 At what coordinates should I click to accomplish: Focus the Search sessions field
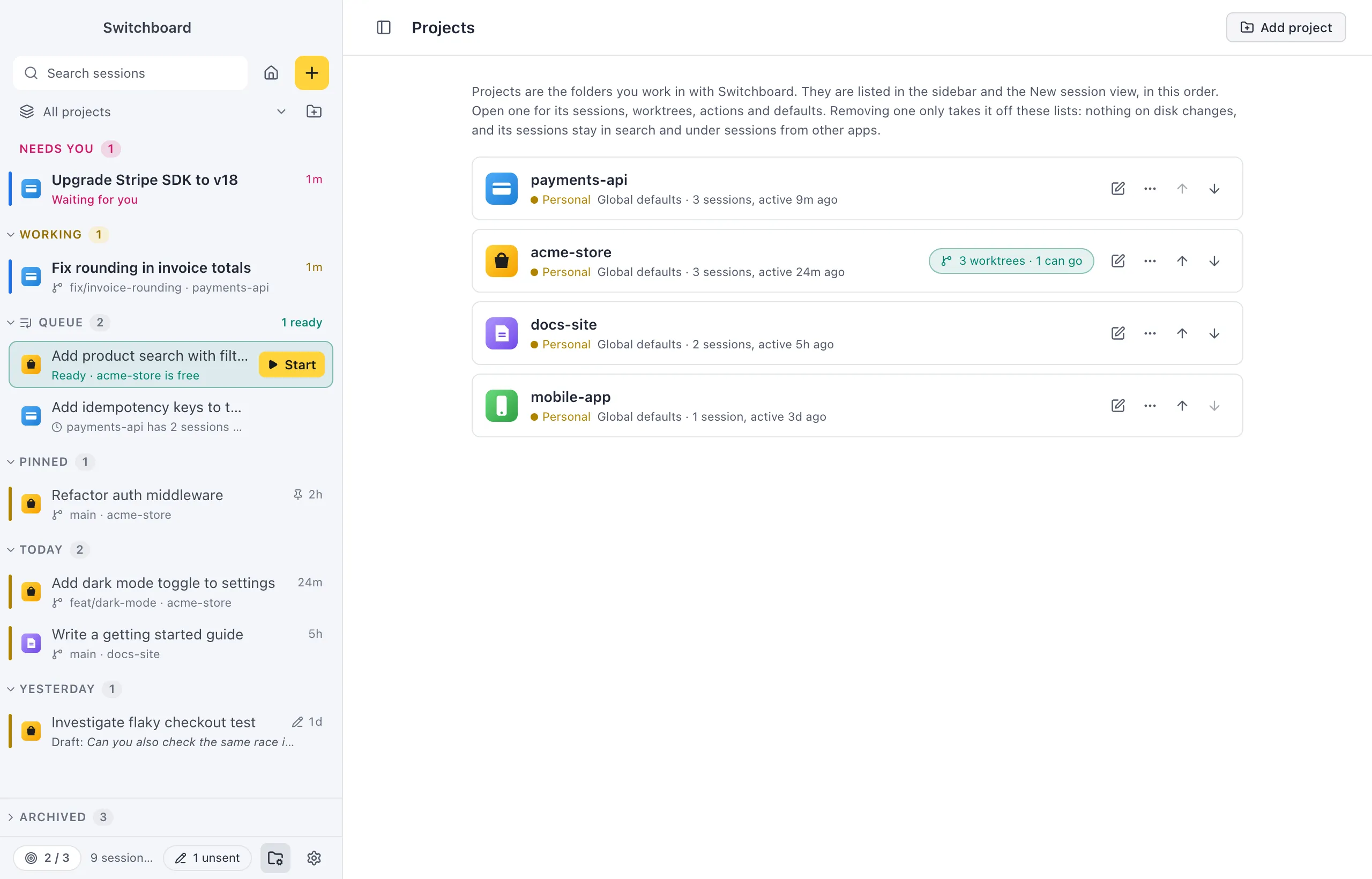pos(130,73)
